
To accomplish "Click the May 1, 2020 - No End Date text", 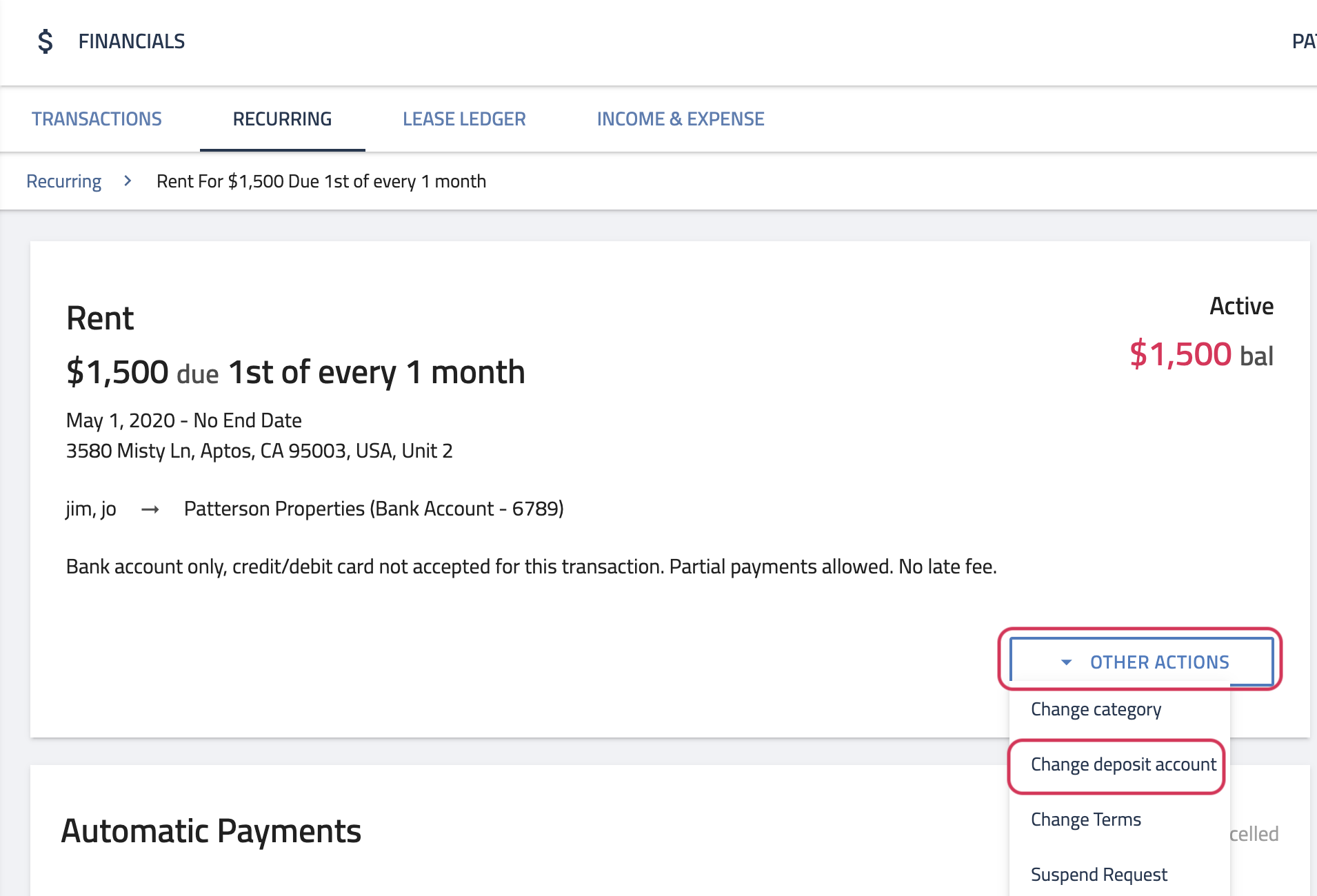I will pyautogui.click(x=184, y=420).
